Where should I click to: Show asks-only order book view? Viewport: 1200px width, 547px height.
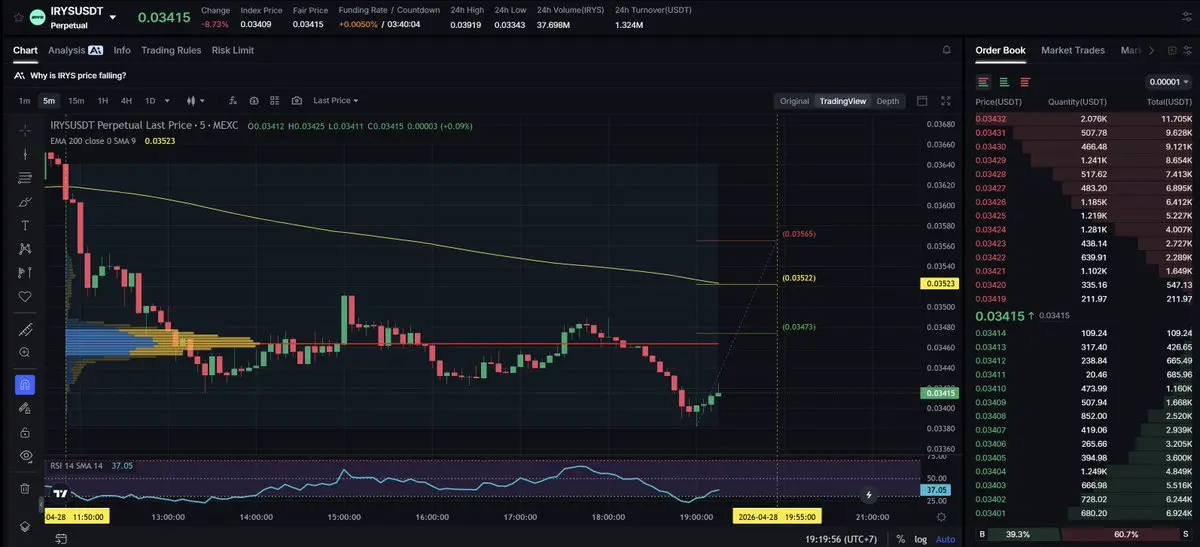click(x=1025, y=82)
